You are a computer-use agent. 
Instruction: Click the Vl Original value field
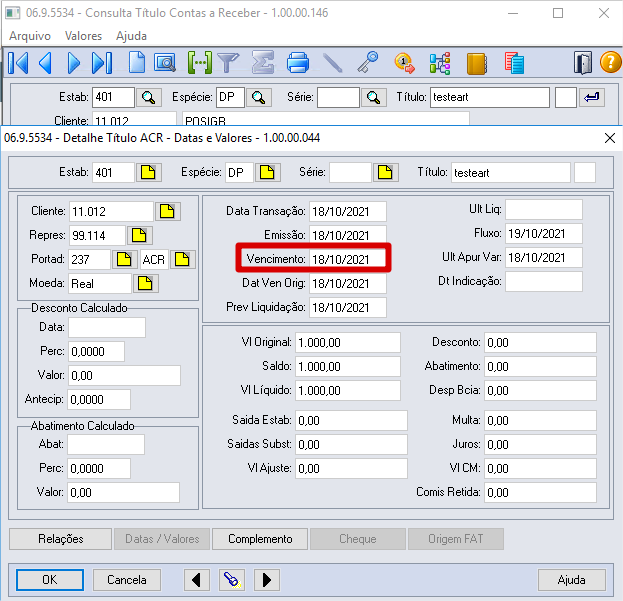348,342
